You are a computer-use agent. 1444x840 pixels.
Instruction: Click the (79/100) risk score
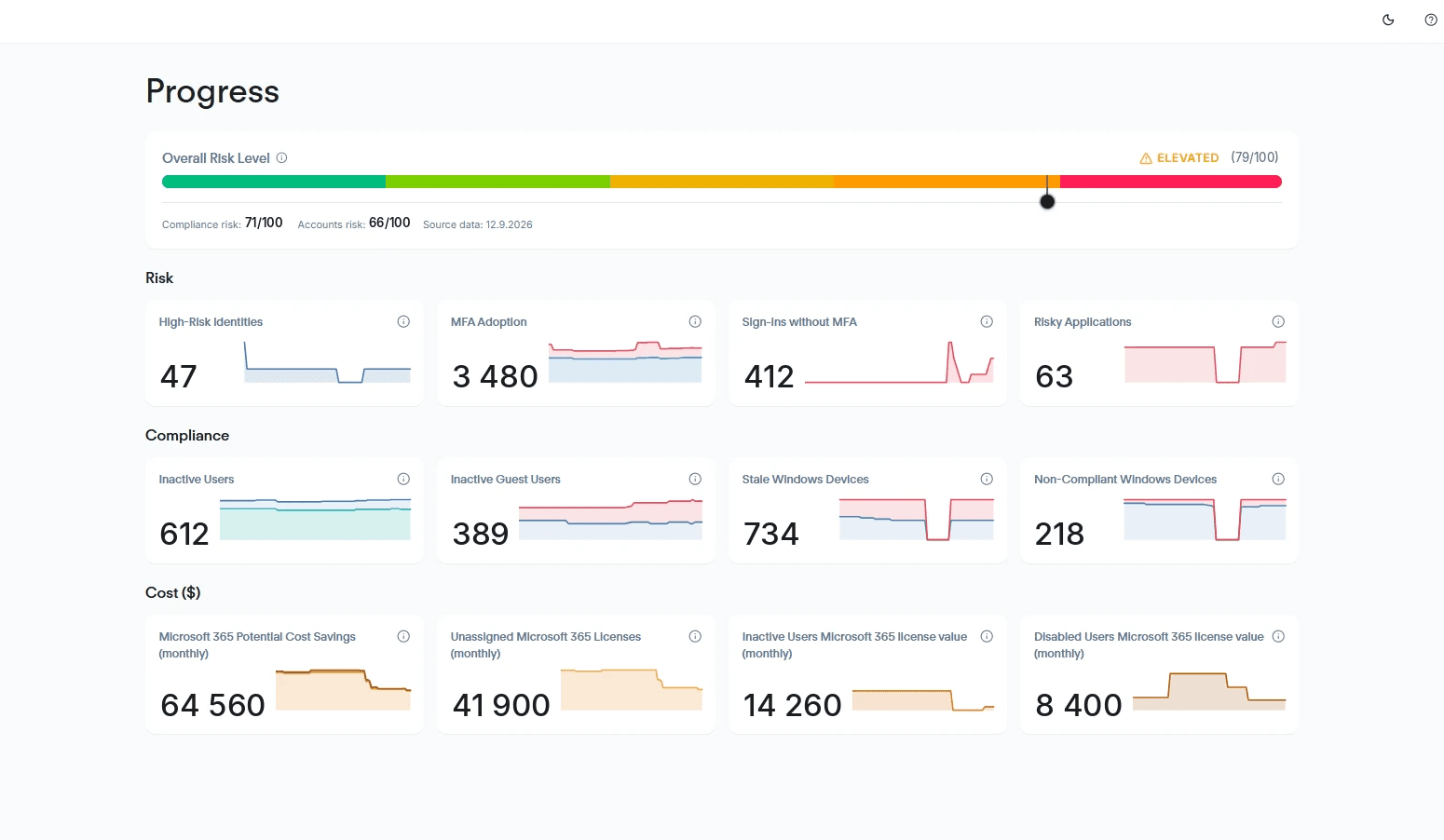(x=1255, y=157)
